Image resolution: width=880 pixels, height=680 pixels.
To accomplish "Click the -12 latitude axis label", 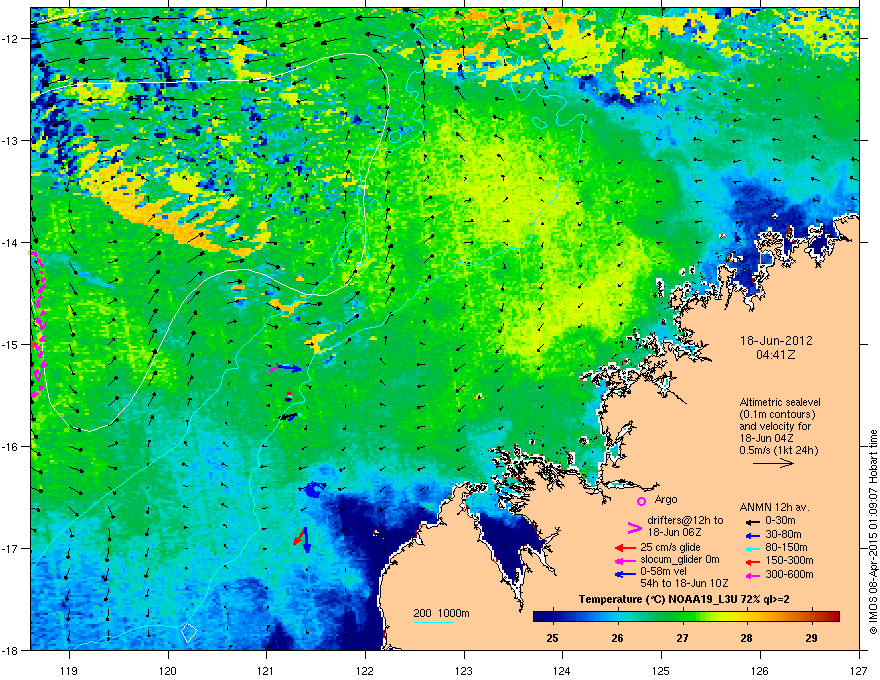I will tap(11, 38).
